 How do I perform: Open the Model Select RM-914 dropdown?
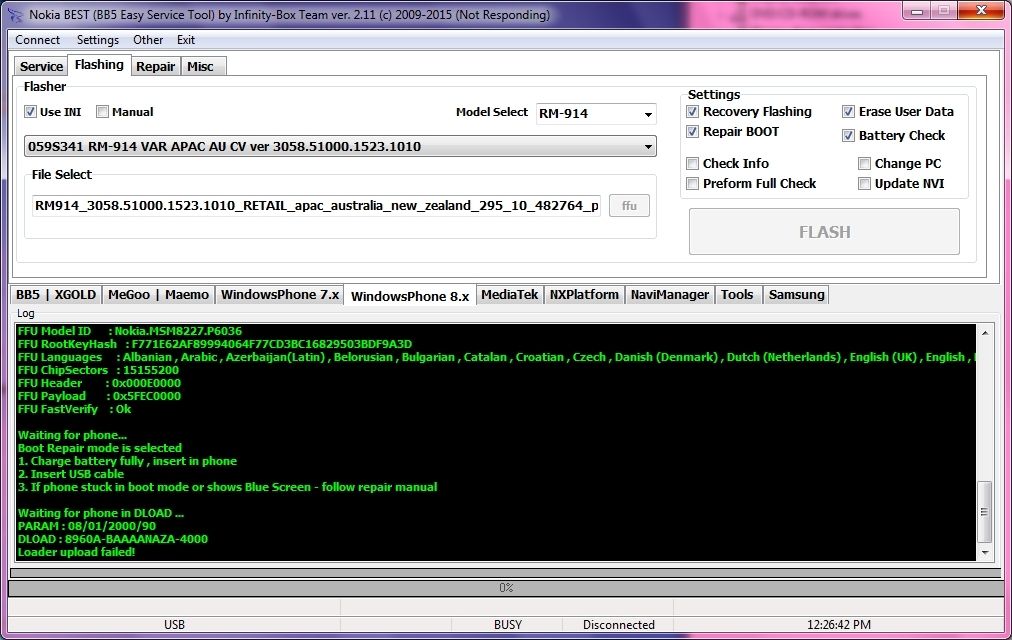point(596,114)
